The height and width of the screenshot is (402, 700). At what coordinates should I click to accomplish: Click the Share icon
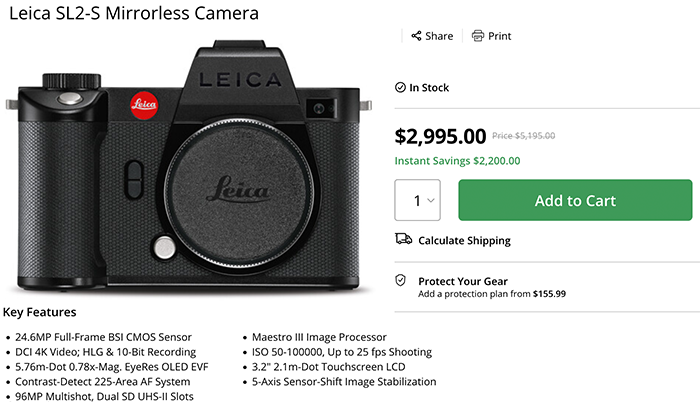[415, 36]
